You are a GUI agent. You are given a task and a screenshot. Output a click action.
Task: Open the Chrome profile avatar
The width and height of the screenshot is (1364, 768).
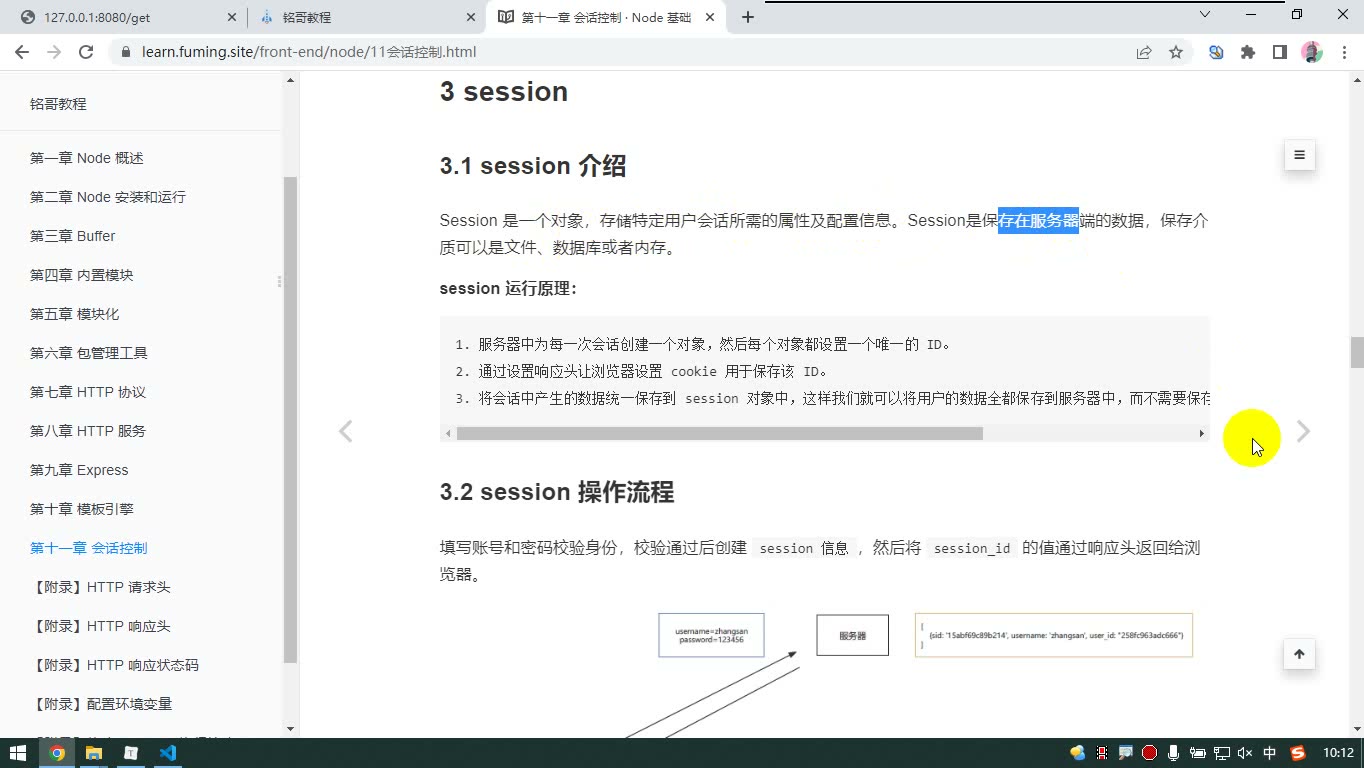click(1312, 52)
